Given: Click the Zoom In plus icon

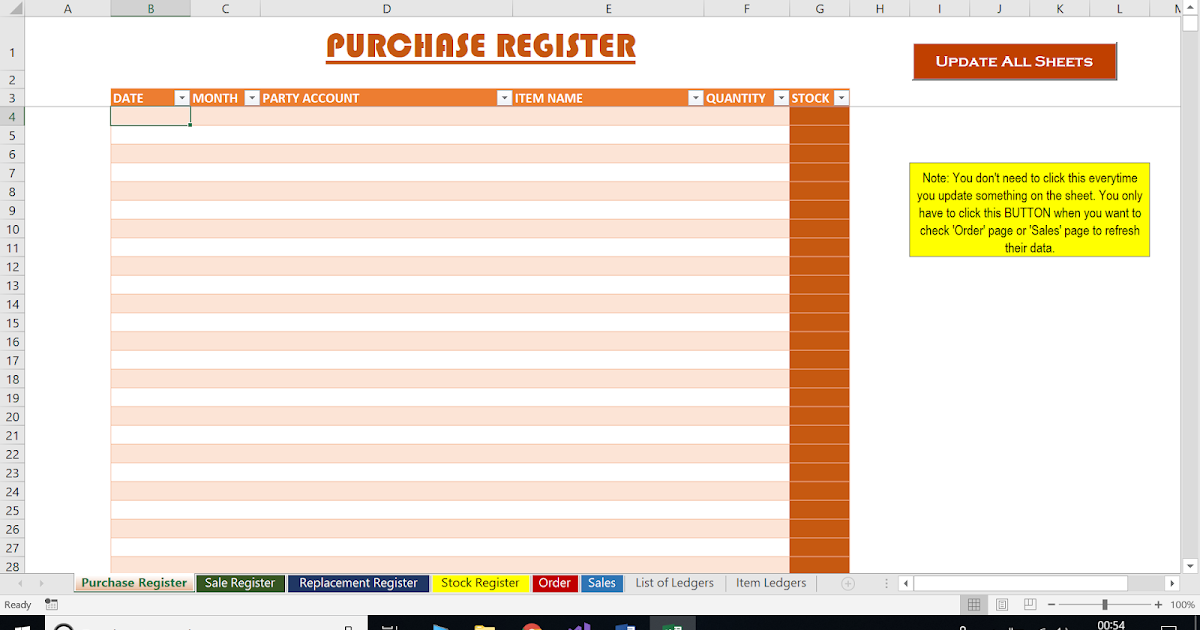Looking at the screenshot, I should [x=1158, y=604].
